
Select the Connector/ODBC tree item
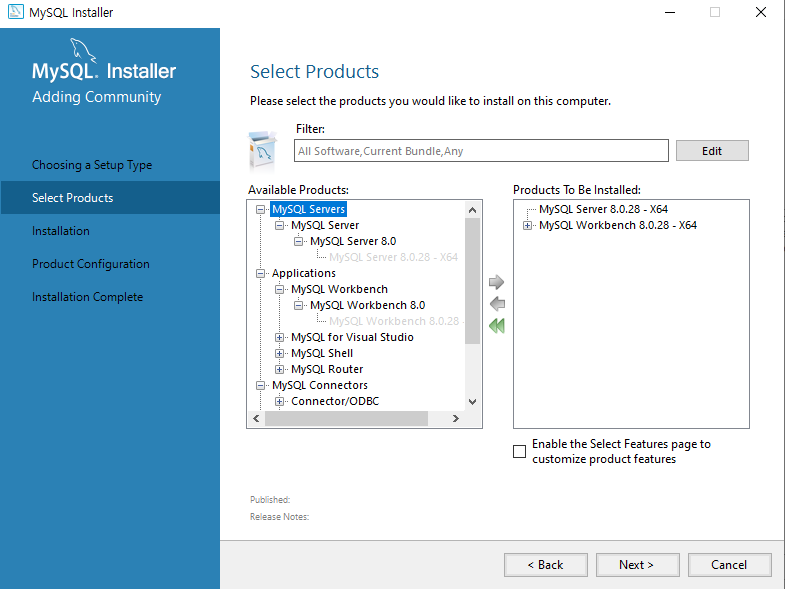tap(335, 402)
